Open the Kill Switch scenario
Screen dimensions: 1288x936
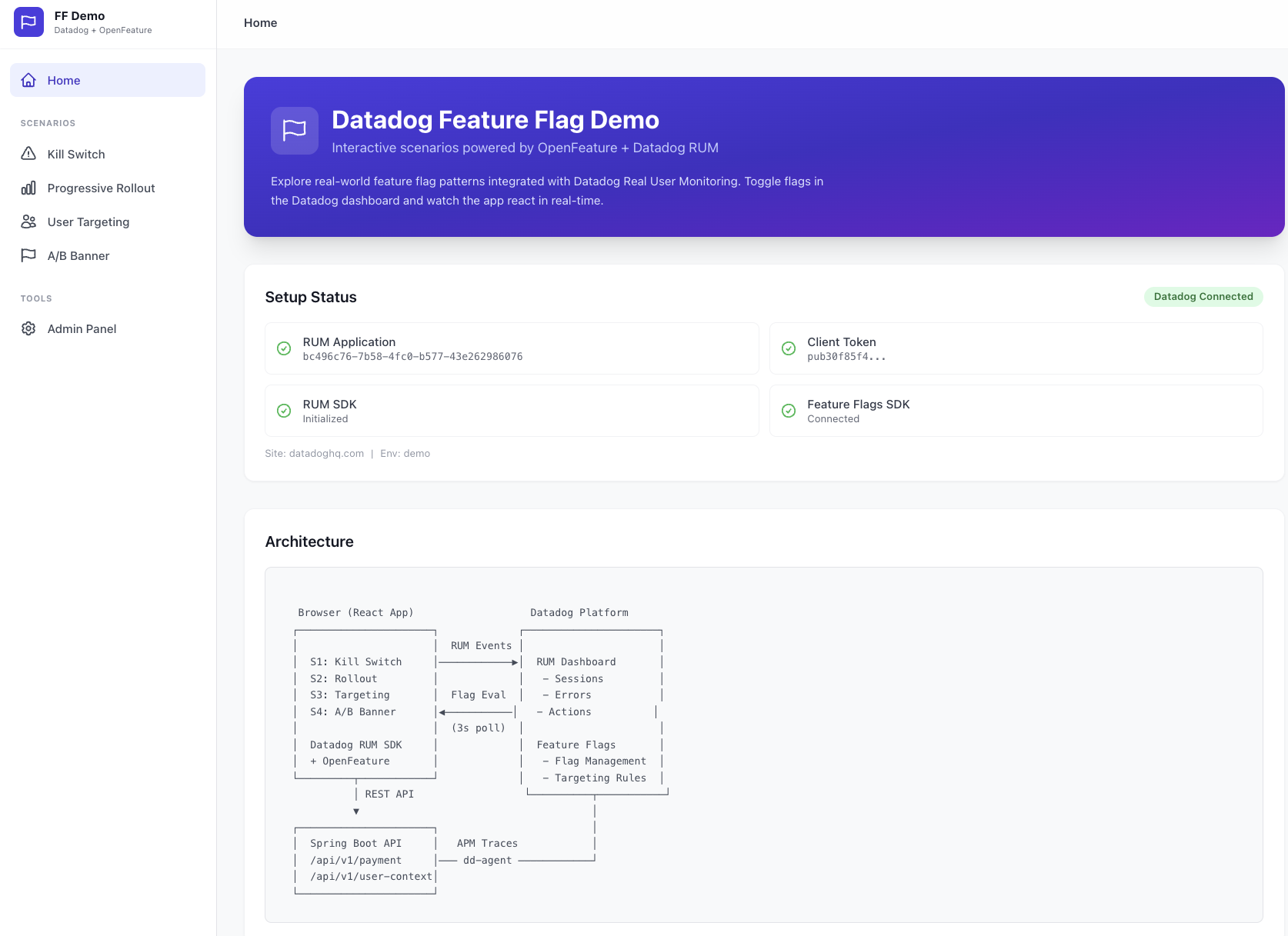(x=108, y=154)
